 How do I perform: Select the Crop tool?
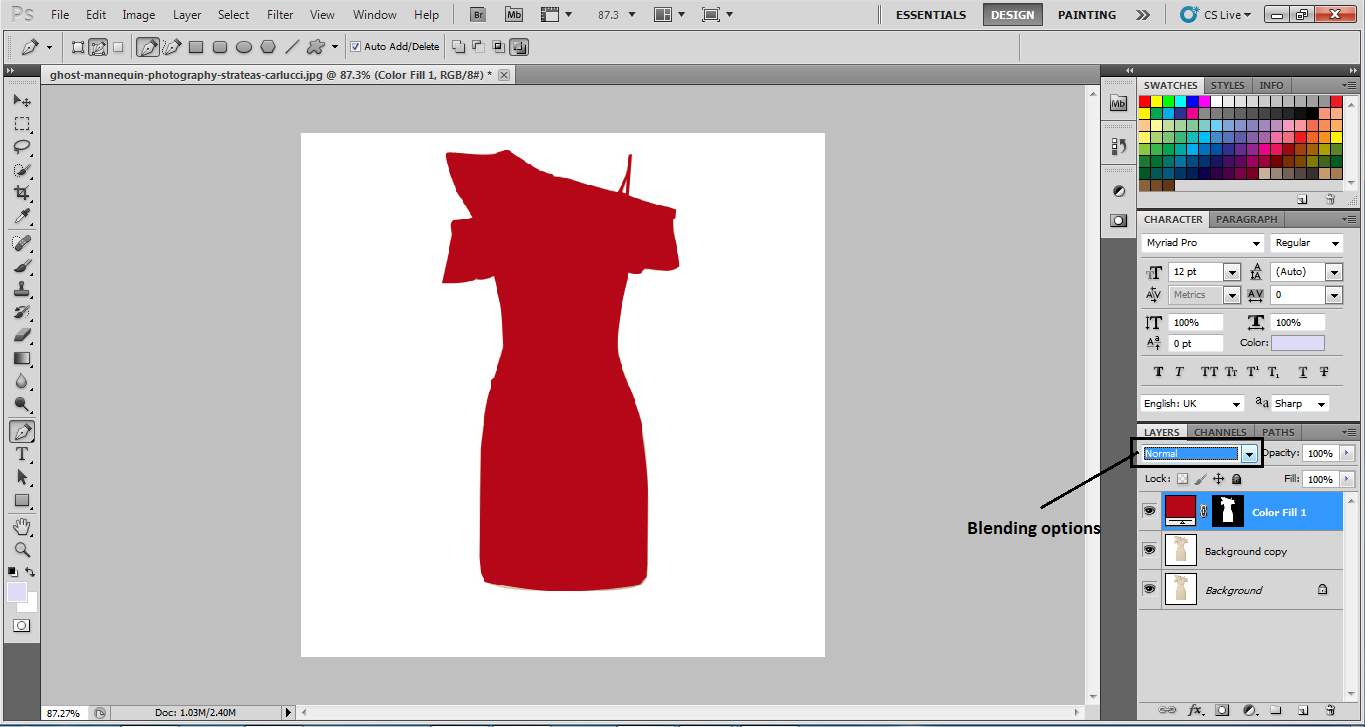(x=21, y=193)
